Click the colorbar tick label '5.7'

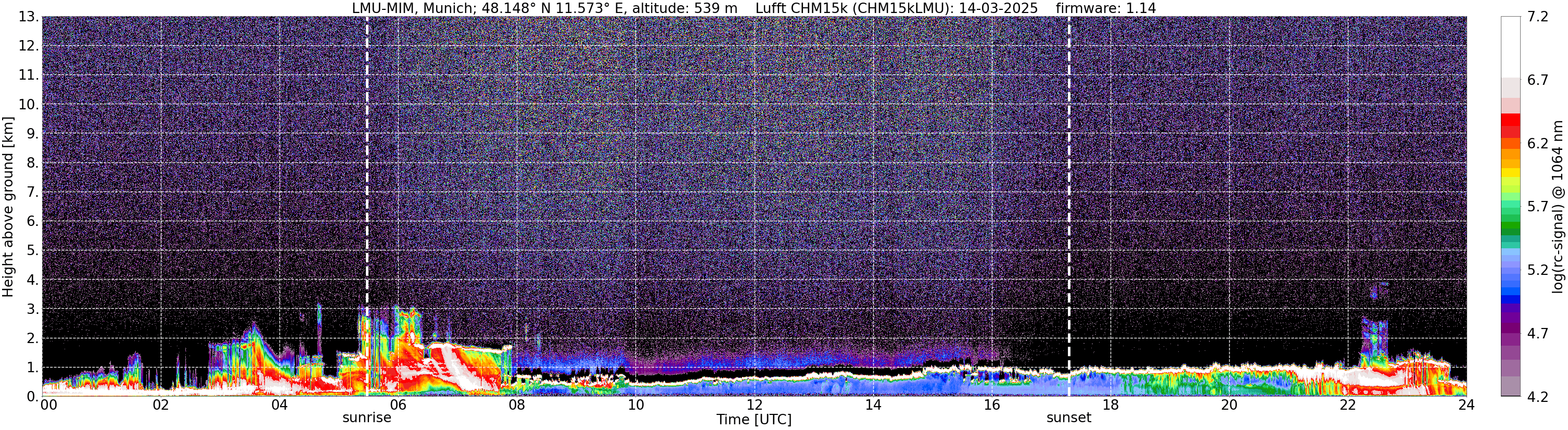click(x=1538, y=207)
